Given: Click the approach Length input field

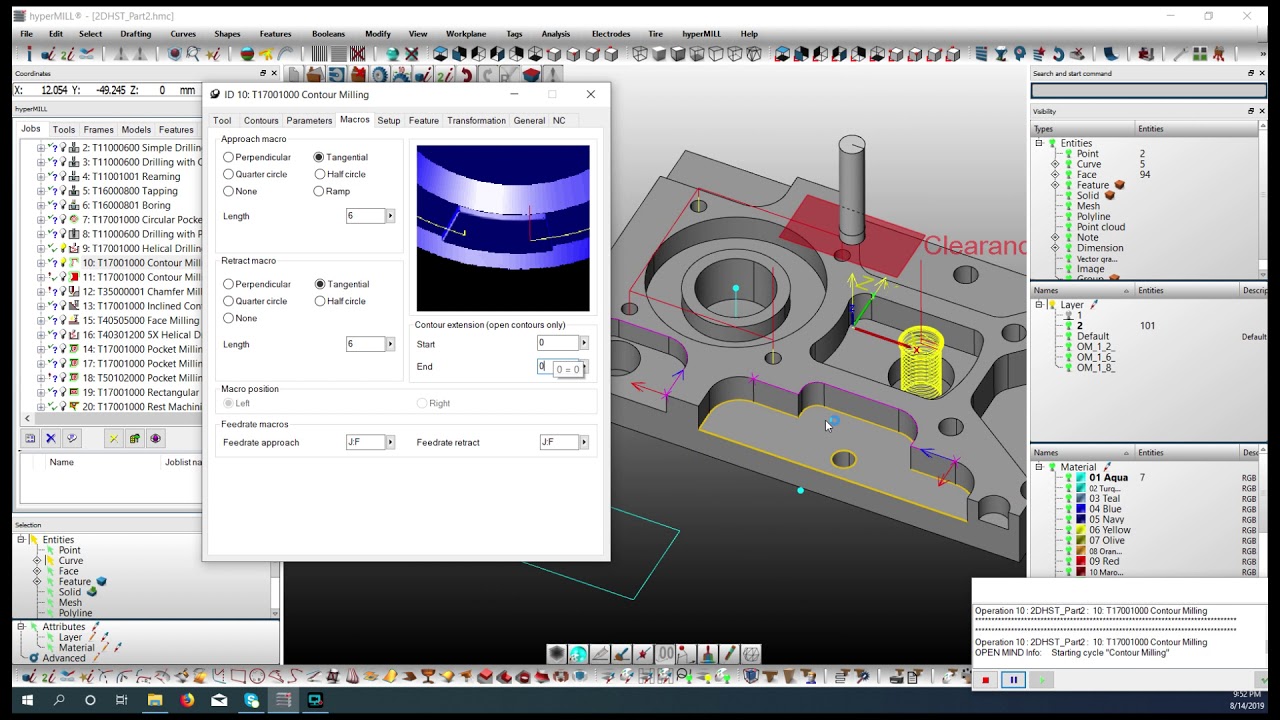Looking at the screenshot, I should [365, 216].
